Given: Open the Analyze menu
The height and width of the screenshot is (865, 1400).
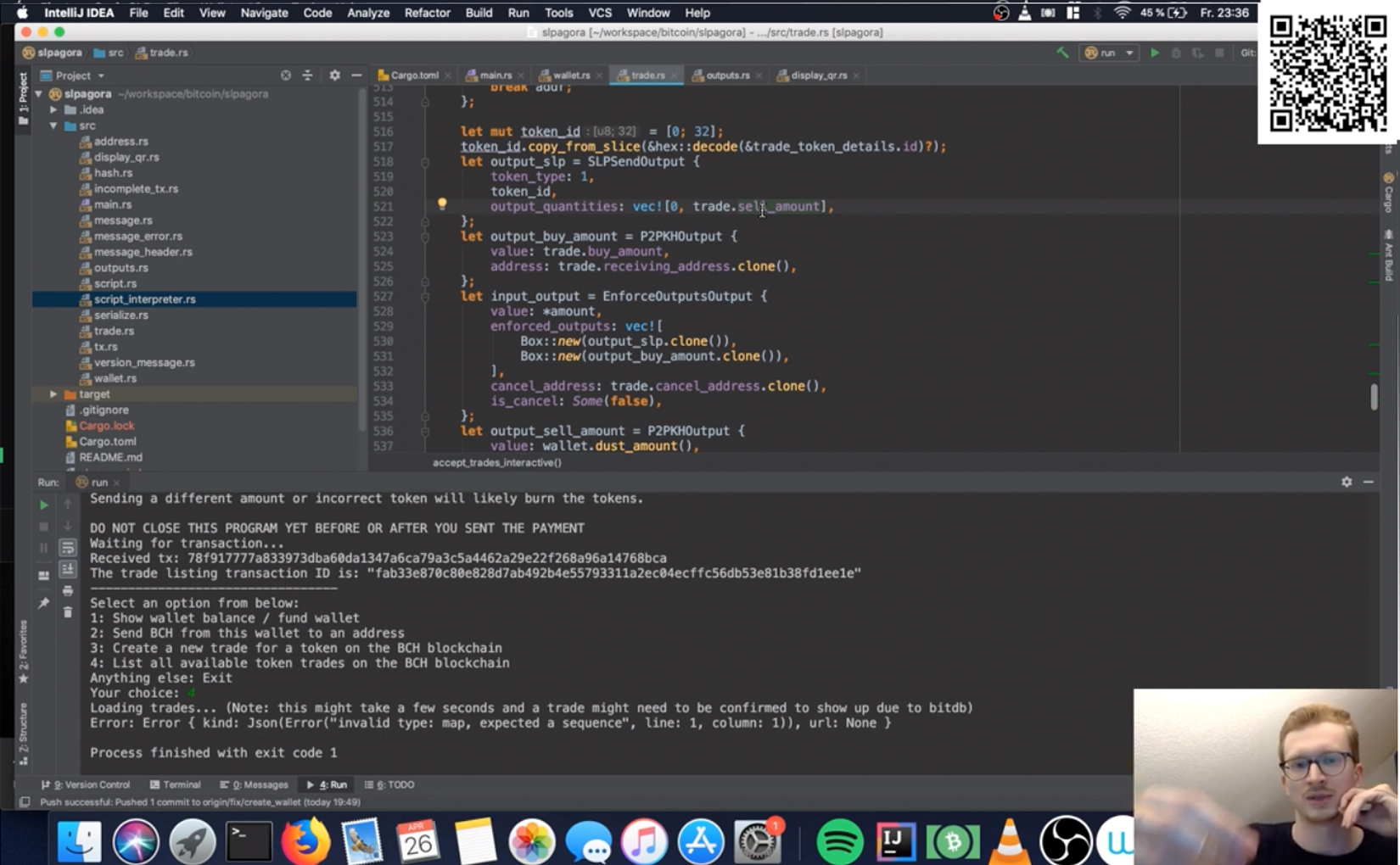Looking at the screenshot, I should (x=368, y=13).
